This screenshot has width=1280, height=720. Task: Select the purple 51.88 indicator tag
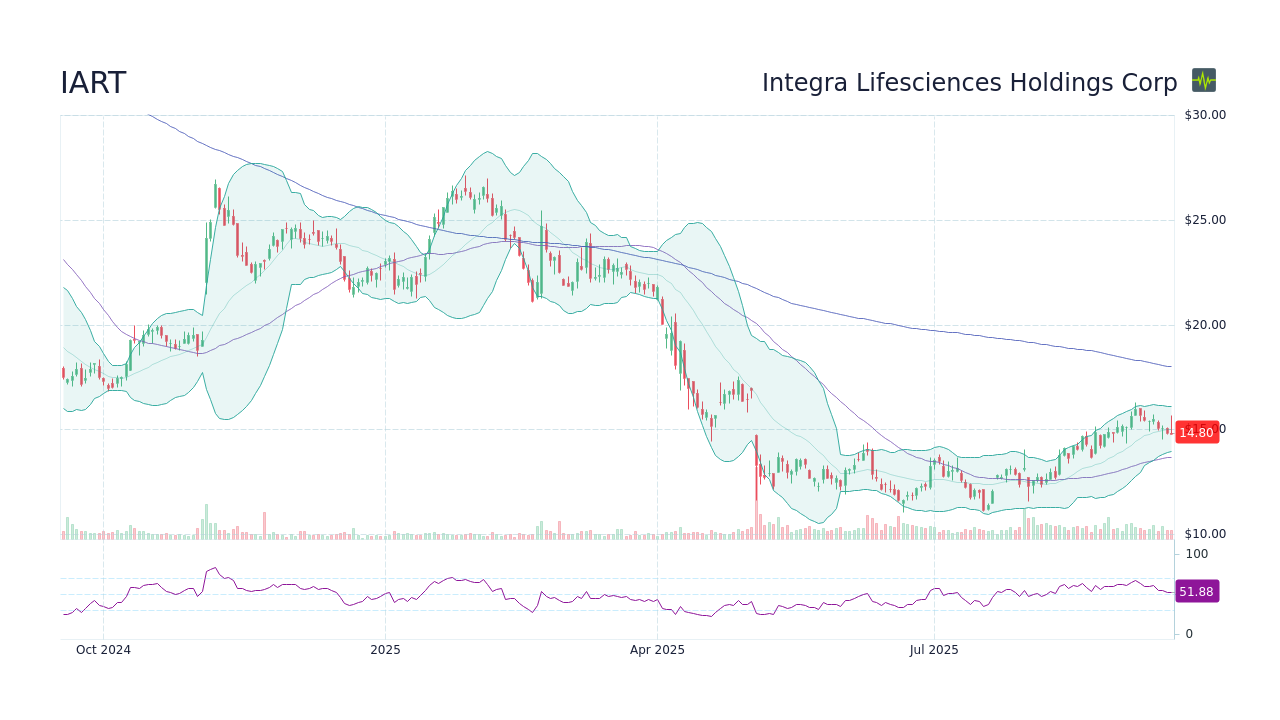[1197, 591]
